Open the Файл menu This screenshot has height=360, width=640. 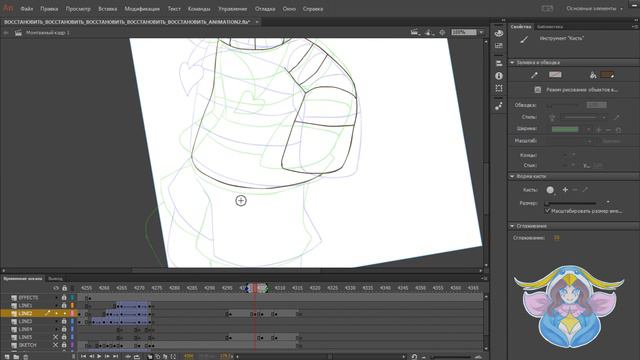[x=27, y=9]
